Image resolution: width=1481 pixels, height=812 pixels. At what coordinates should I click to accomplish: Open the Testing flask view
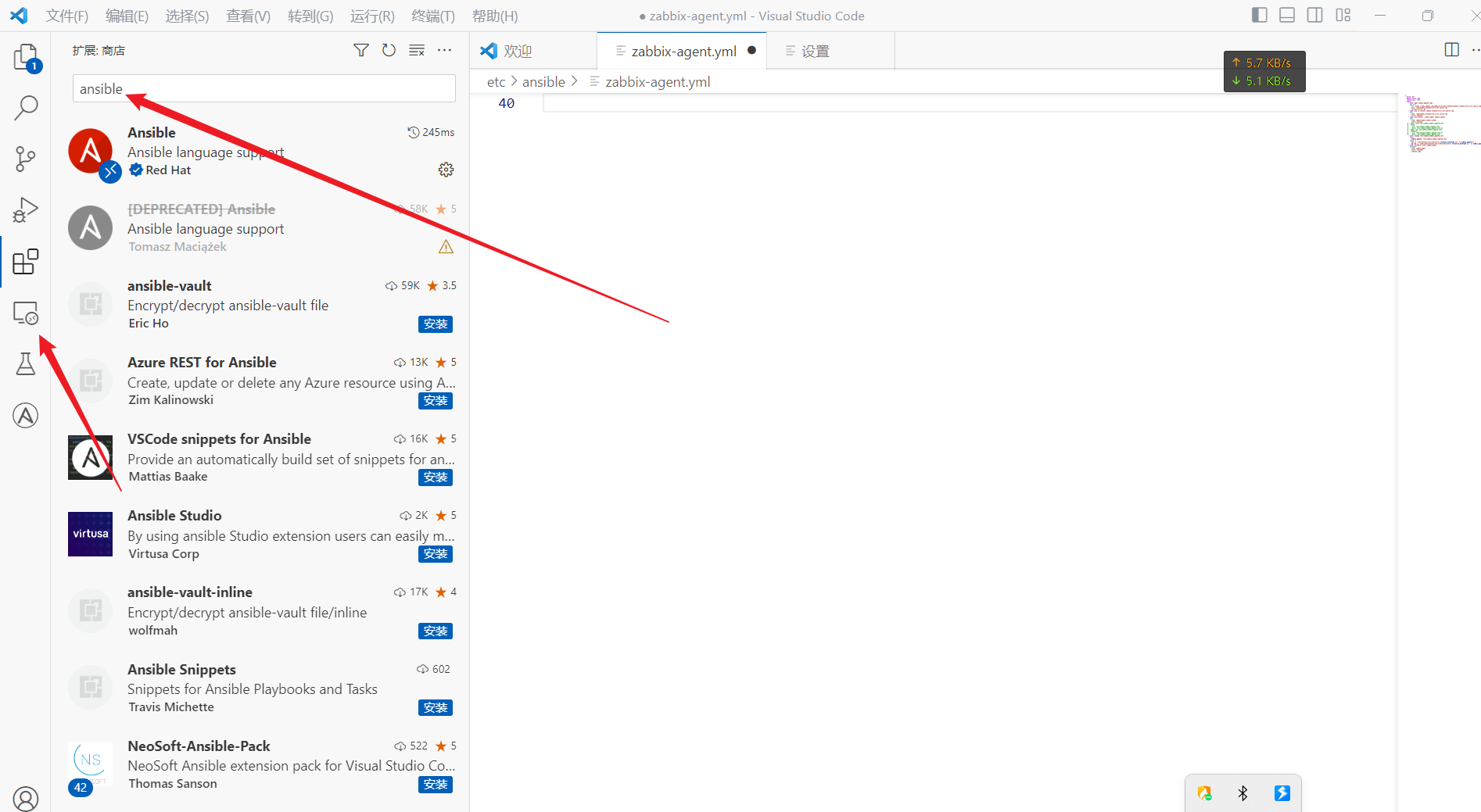pos(26,364)
